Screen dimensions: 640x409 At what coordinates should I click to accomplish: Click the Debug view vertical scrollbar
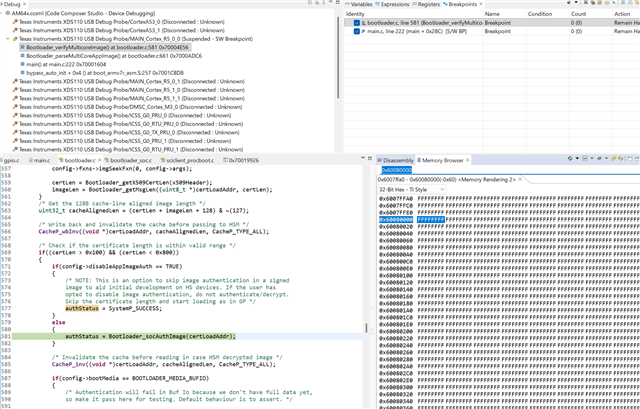click(338, 58)
